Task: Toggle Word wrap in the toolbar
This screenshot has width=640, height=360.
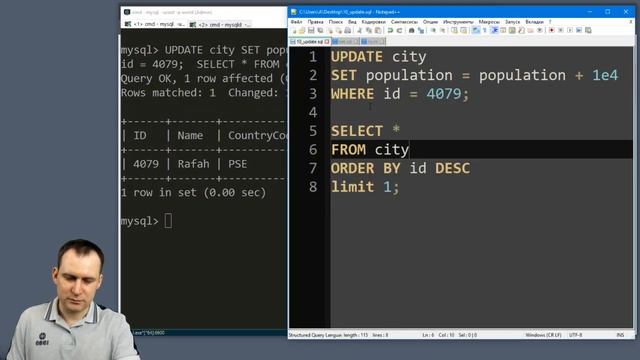Action: coord(476,30)
